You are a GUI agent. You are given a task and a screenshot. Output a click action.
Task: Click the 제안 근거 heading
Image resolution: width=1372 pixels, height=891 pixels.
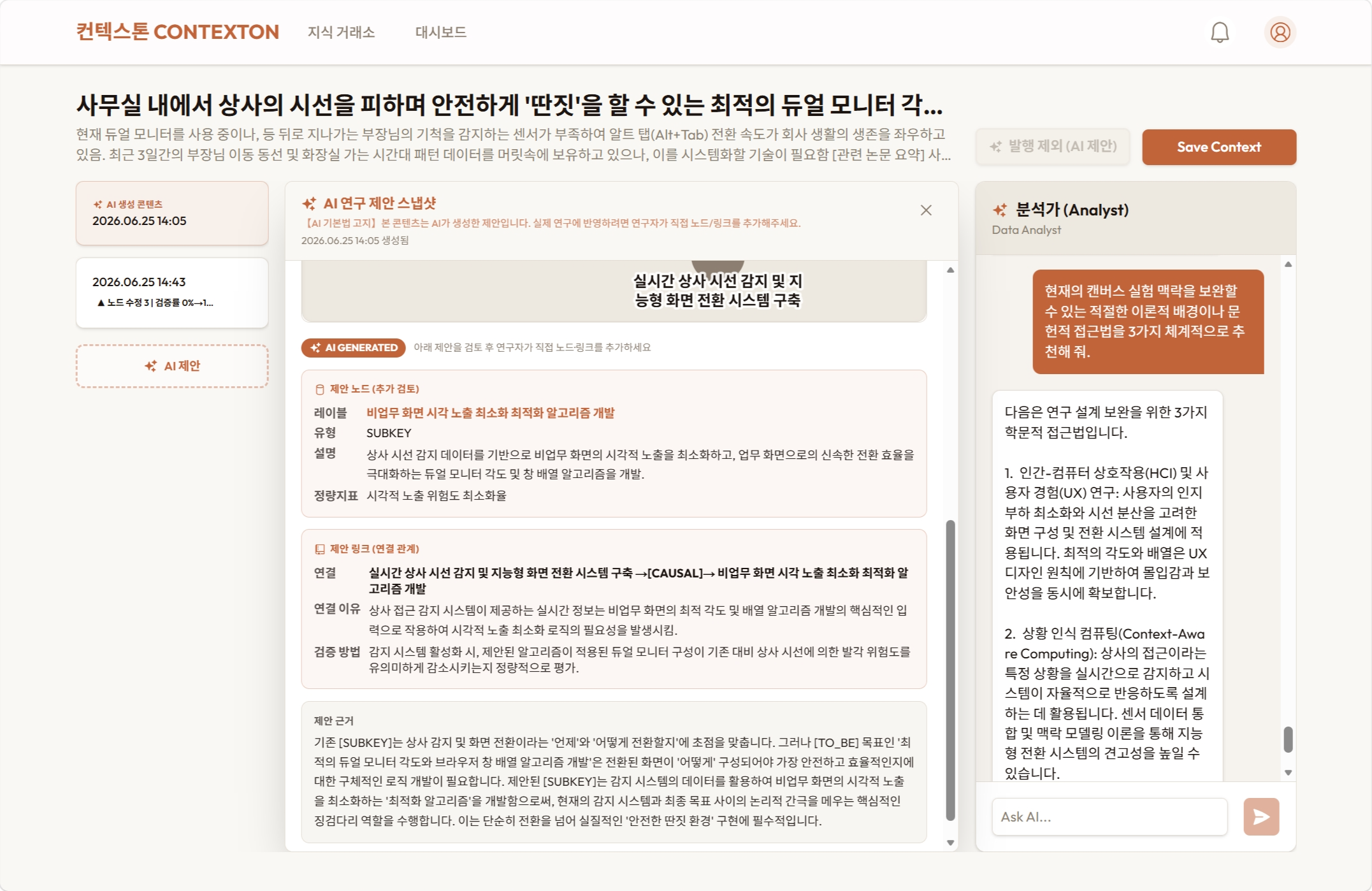click(x=333, y=721)
